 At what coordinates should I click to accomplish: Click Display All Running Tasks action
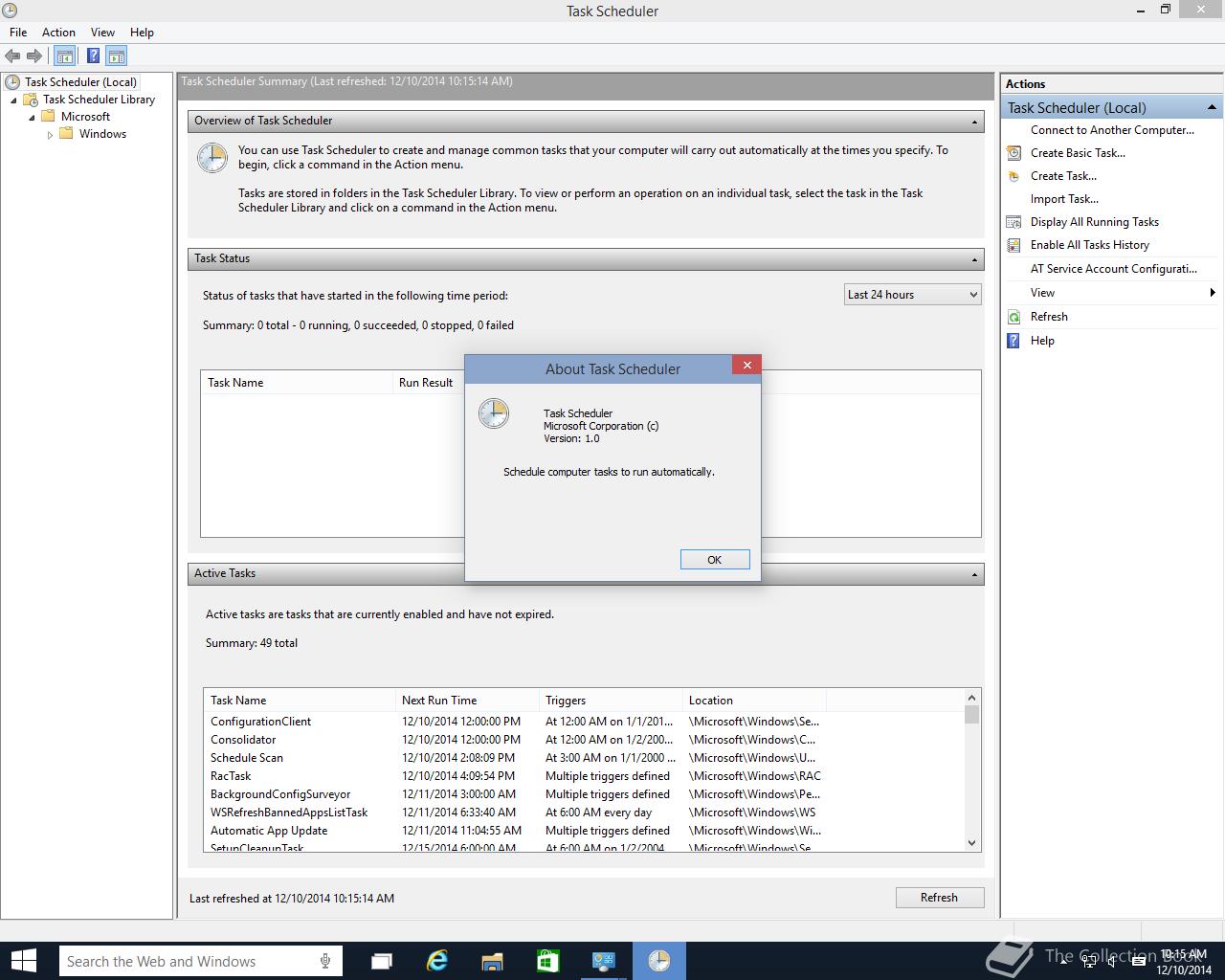(x=1094, y=222)
